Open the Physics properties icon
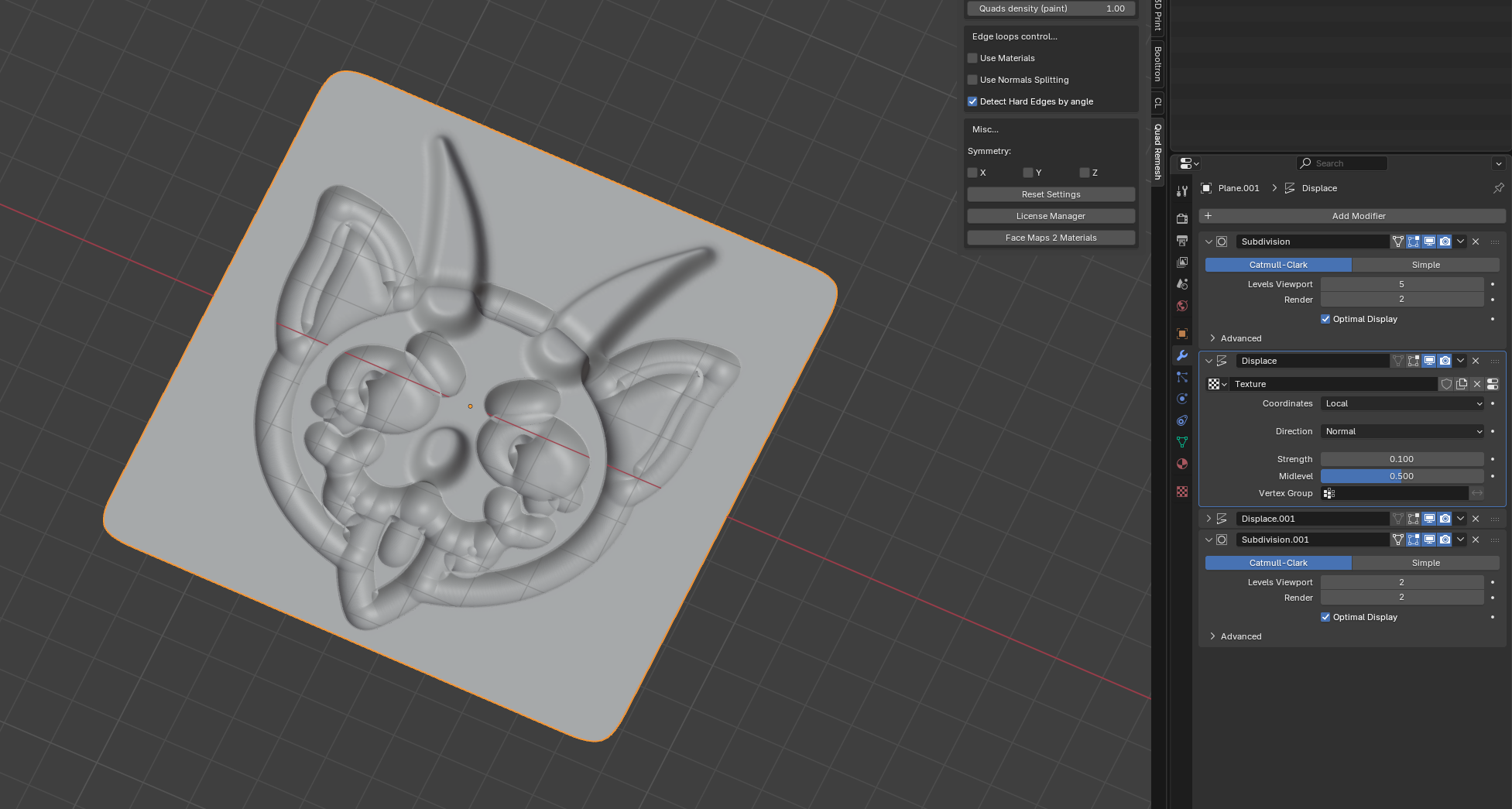The image size is (1512, 809). [x=1181, y=399]
